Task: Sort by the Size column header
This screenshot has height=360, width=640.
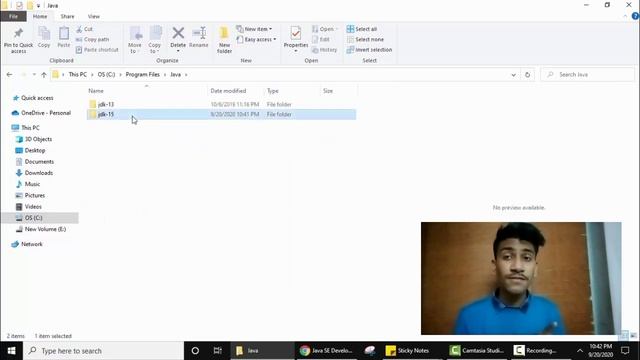Action: (x=328, y=91)
